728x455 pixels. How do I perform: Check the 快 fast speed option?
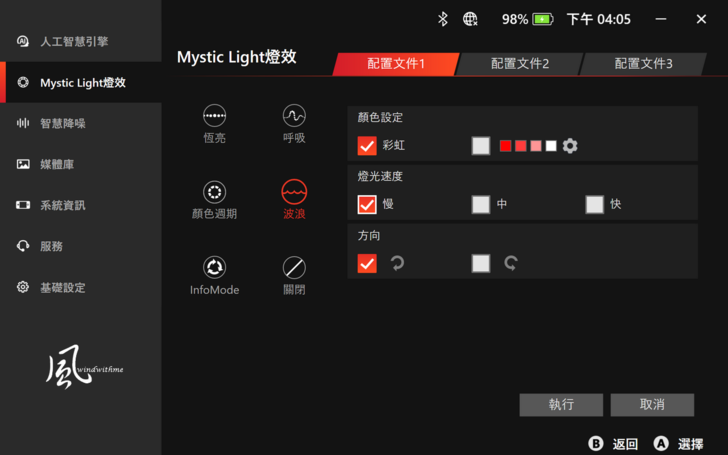(x=595, y=205)
